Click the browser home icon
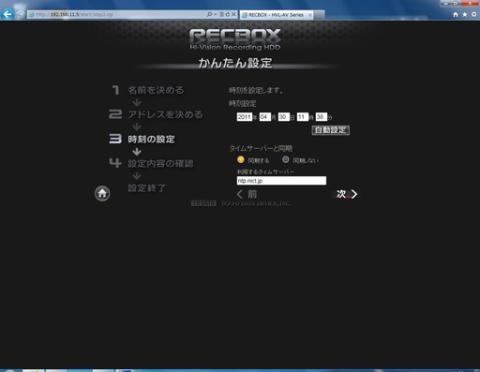This screenshot has width=480, height=372. [456, 14]
